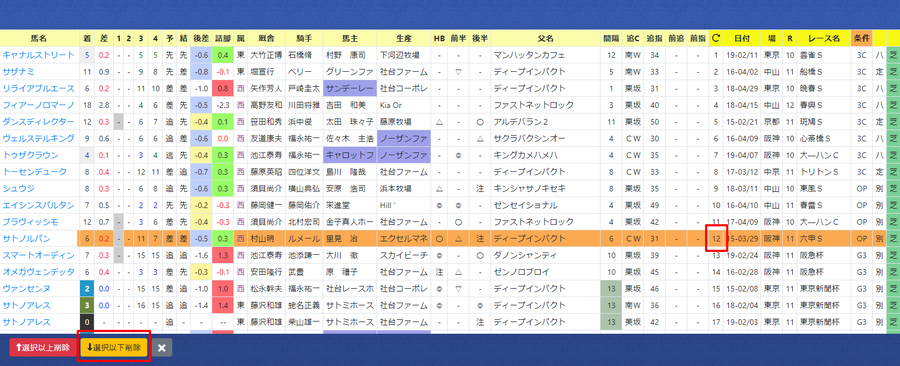
Task: Click the refresh icon in the table header
Action: point(715,38)
